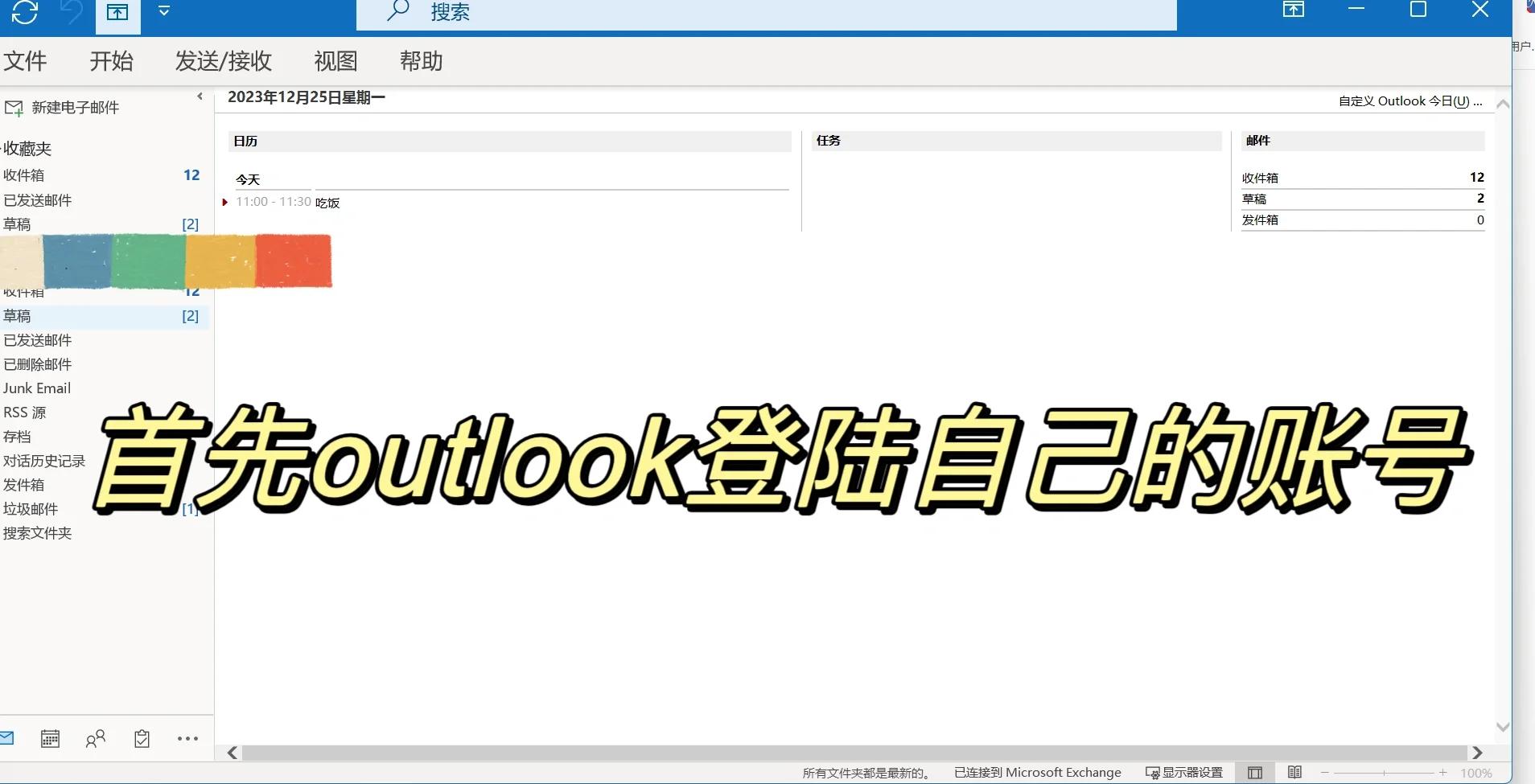
Task: Open the 垃圾邮件 folder
Action: (x=31, y=509)
